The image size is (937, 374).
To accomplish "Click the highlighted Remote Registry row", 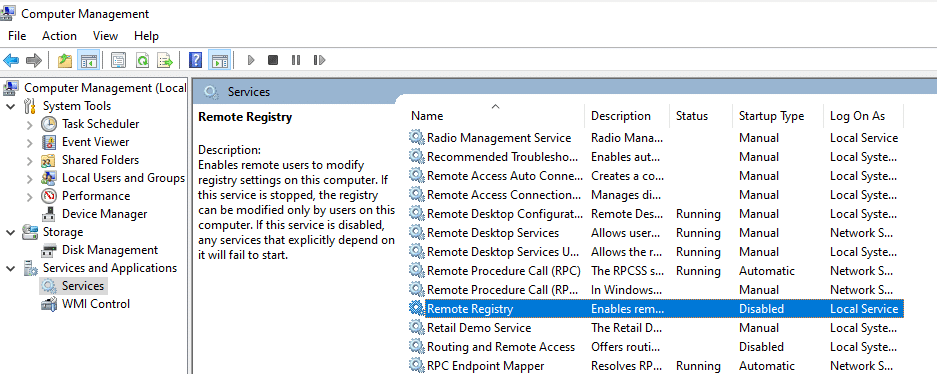I will pos(656,309).
